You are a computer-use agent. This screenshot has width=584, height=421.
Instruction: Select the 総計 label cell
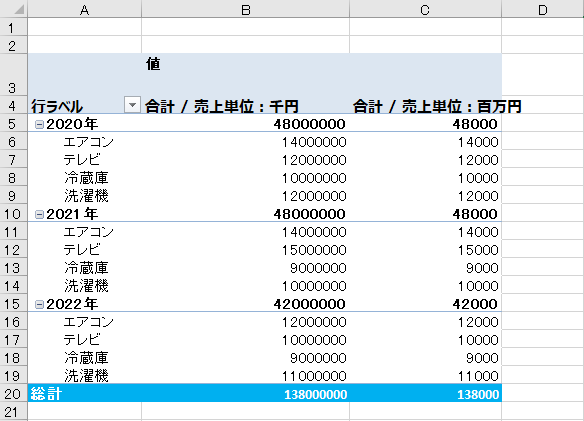(85, 393)
